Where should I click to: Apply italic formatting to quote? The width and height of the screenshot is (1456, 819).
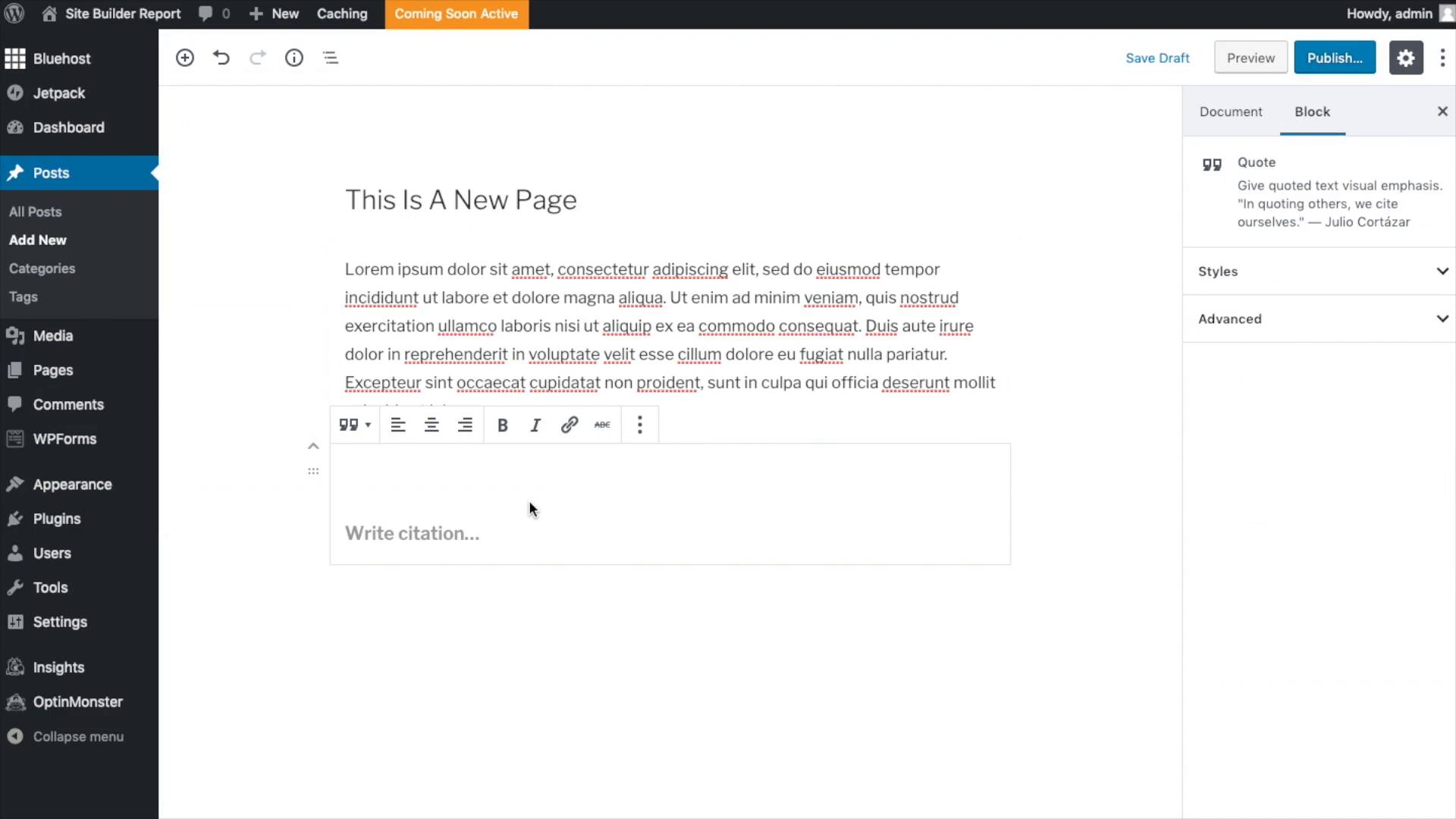[x=535, y=425]
